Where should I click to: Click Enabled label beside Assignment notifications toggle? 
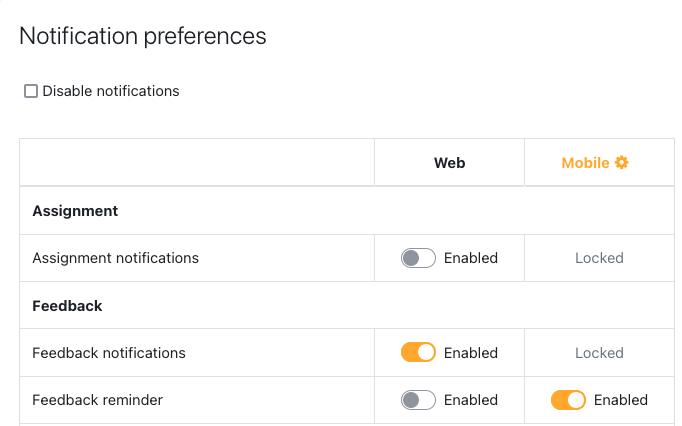(471, 258)
